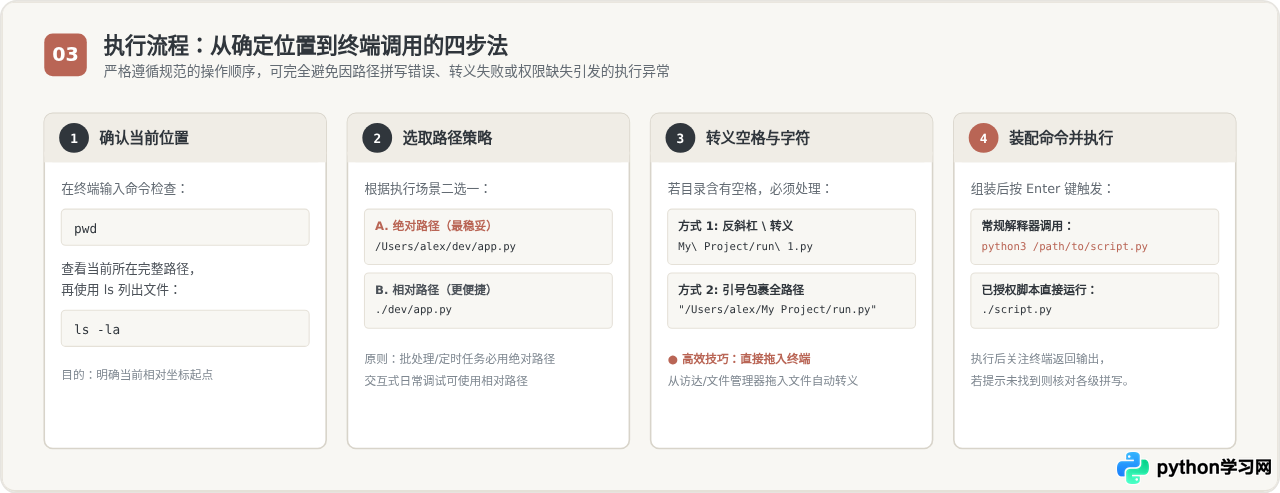Click the text "在终端输入命令检查："
This screenshot has width=1280, height=493.
pos(124,188)
